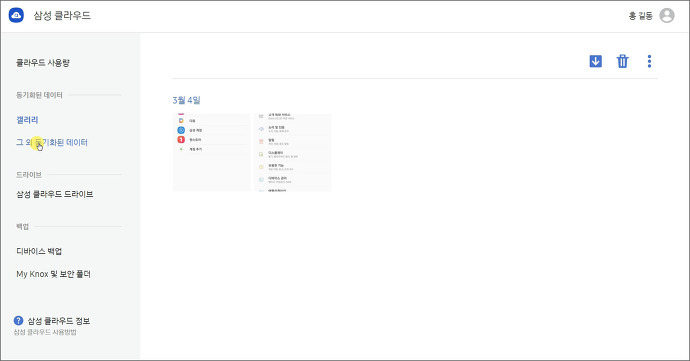
Task: Click the Samsung Cloud logo icon
Action: 16,15
